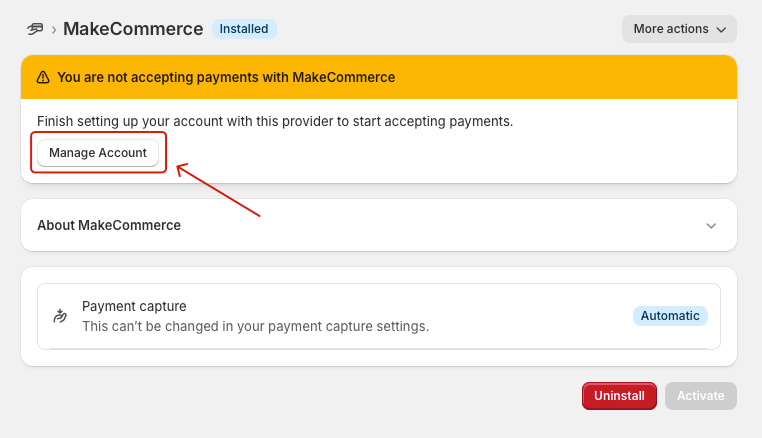This screenshot has width=762, height=438.
Task: Click the payments breadcrumb icon beside MakeCommerce
Action: point(35,29)
